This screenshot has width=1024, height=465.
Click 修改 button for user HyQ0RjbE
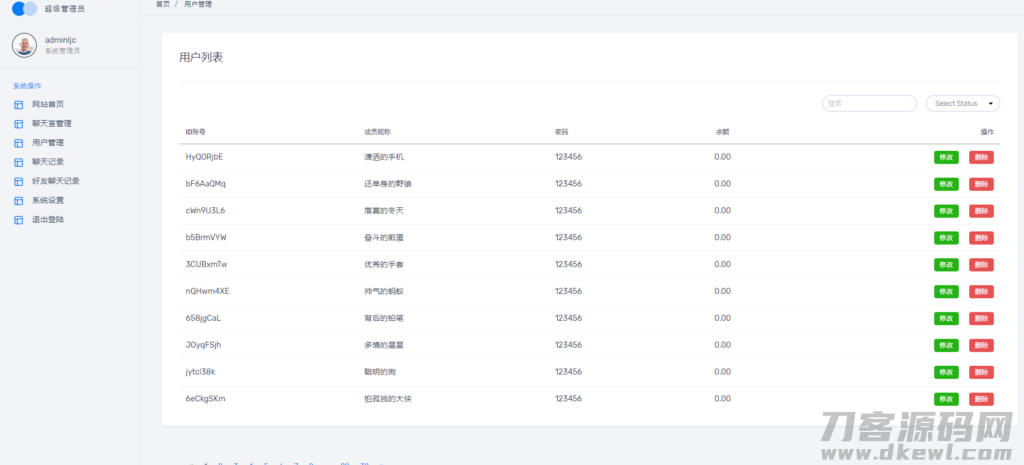pos(946,157)
